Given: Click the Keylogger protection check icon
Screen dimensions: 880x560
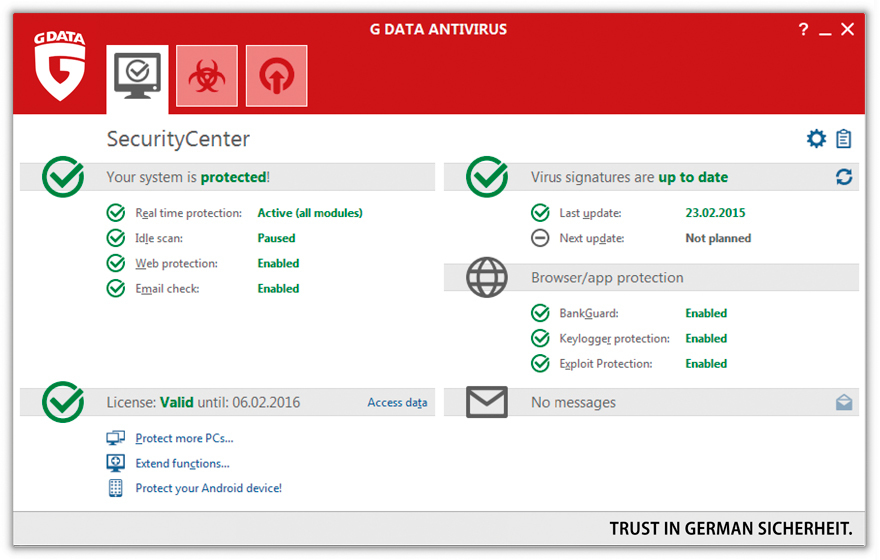Looking at the screenshot, I should tap(540, 338).
